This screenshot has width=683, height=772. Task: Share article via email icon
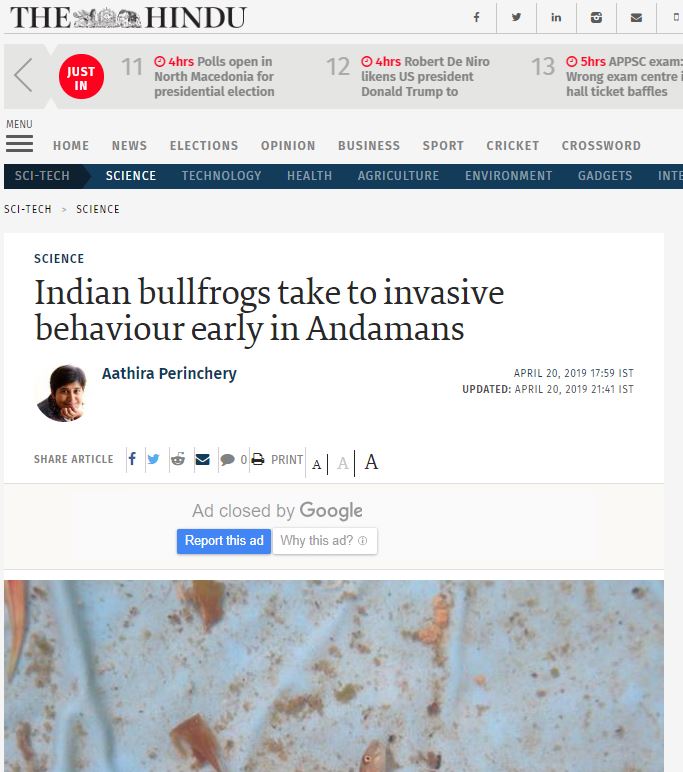coord(202,459)
